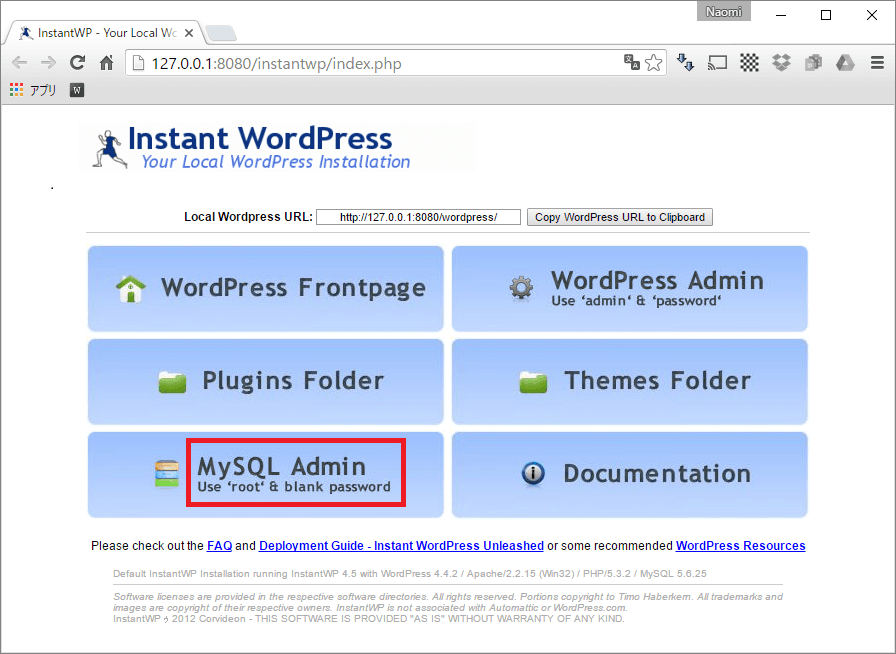This screenshot has width=896, height=654.
Task: Click the Instant WordPress running man logo
Action: click(x=107, y=147)
